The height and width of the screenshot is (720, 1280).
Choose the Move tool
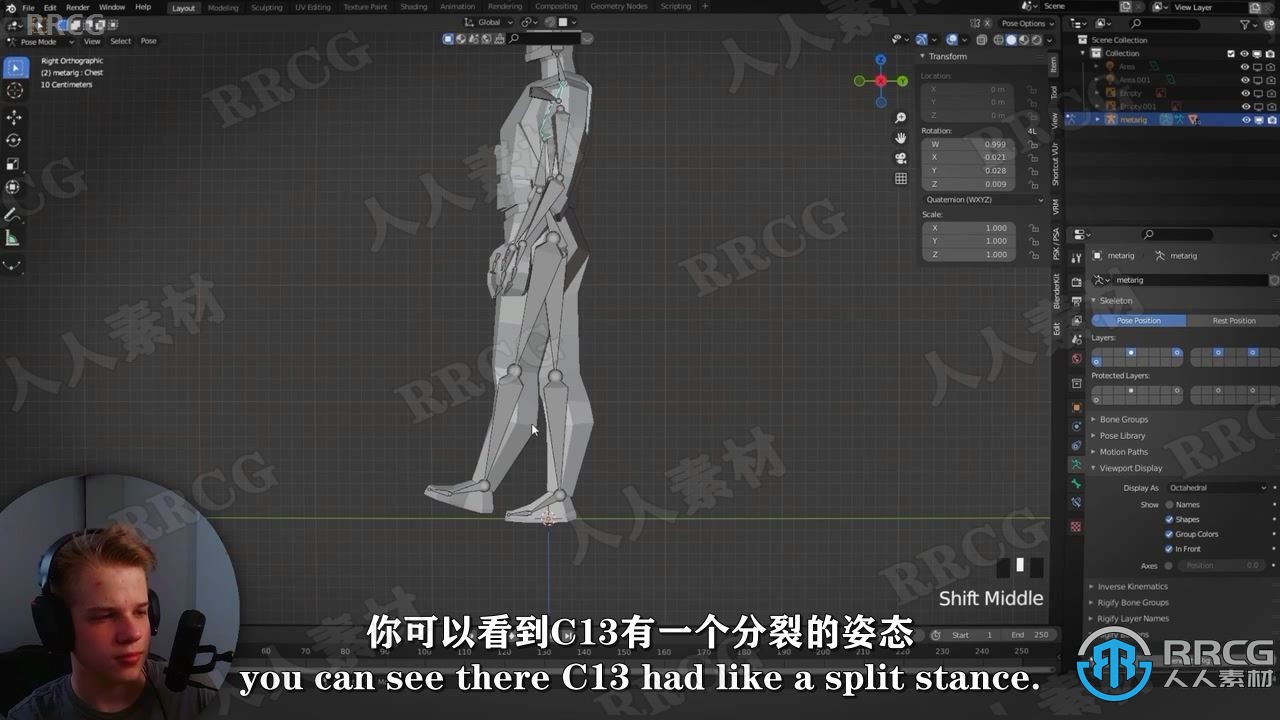point(14,118)
